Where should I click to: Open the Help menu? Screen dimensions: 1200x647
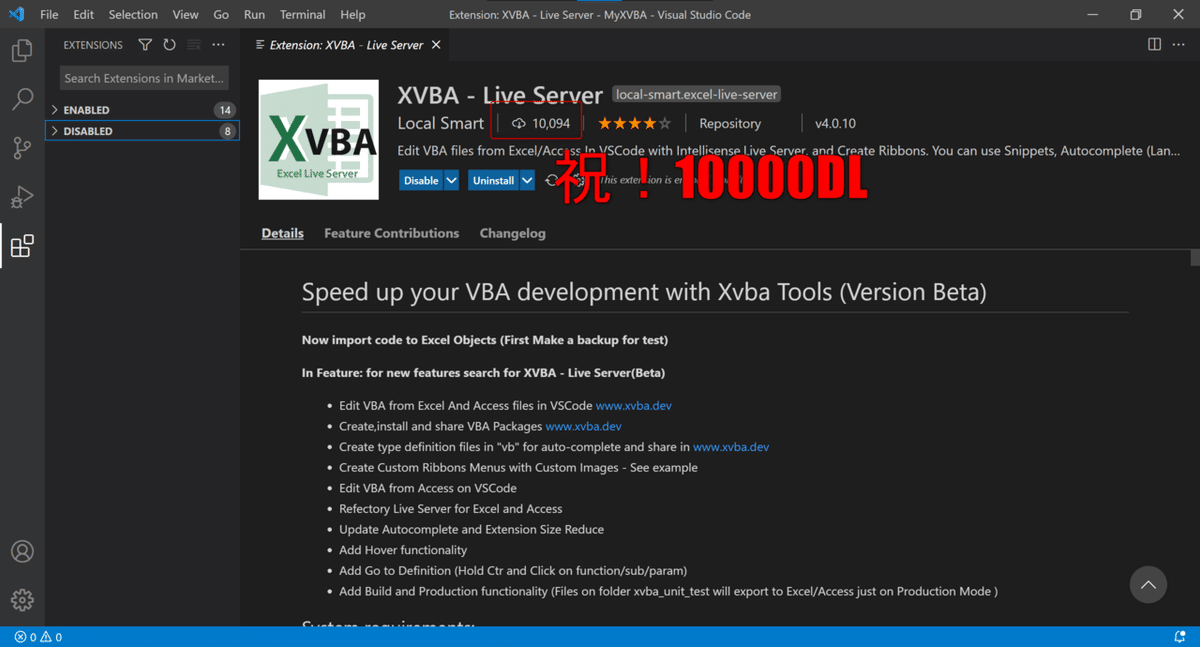(352, 15)
